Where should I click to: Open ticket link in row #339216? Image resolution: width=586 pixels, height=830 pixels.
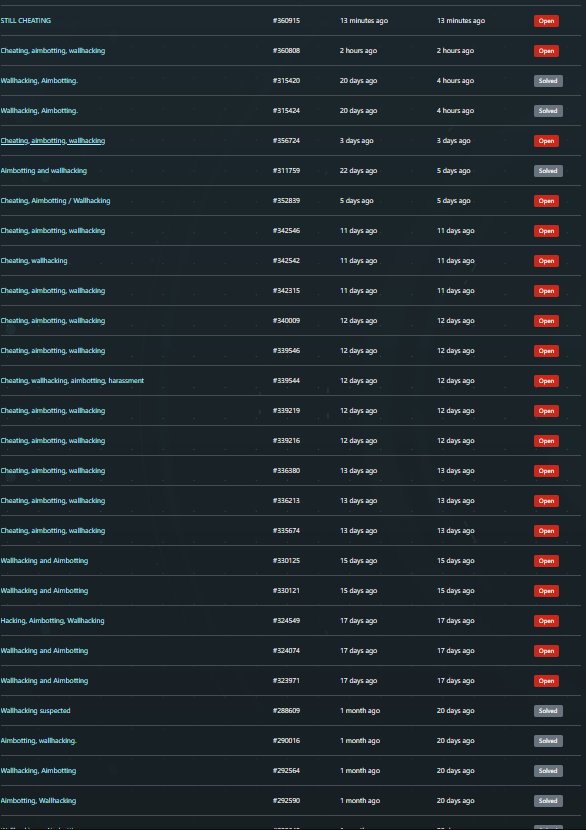(x=53, y=440)
